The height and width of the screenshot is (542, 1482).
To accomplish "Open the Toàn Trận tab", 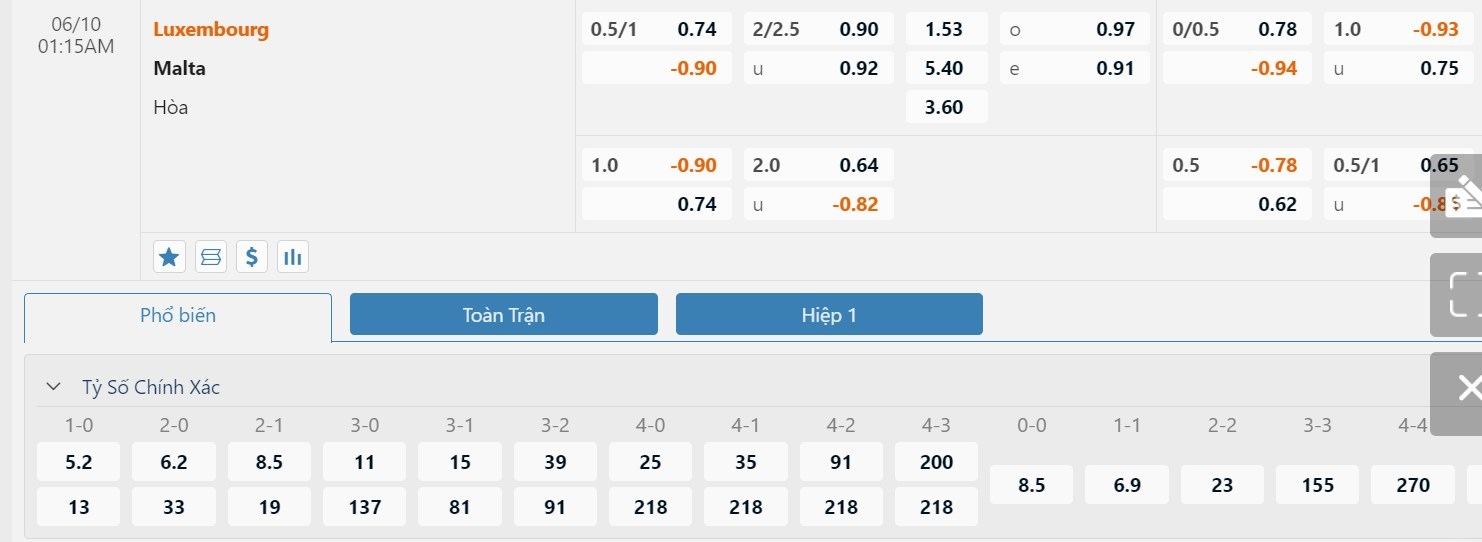I will 504,314.
